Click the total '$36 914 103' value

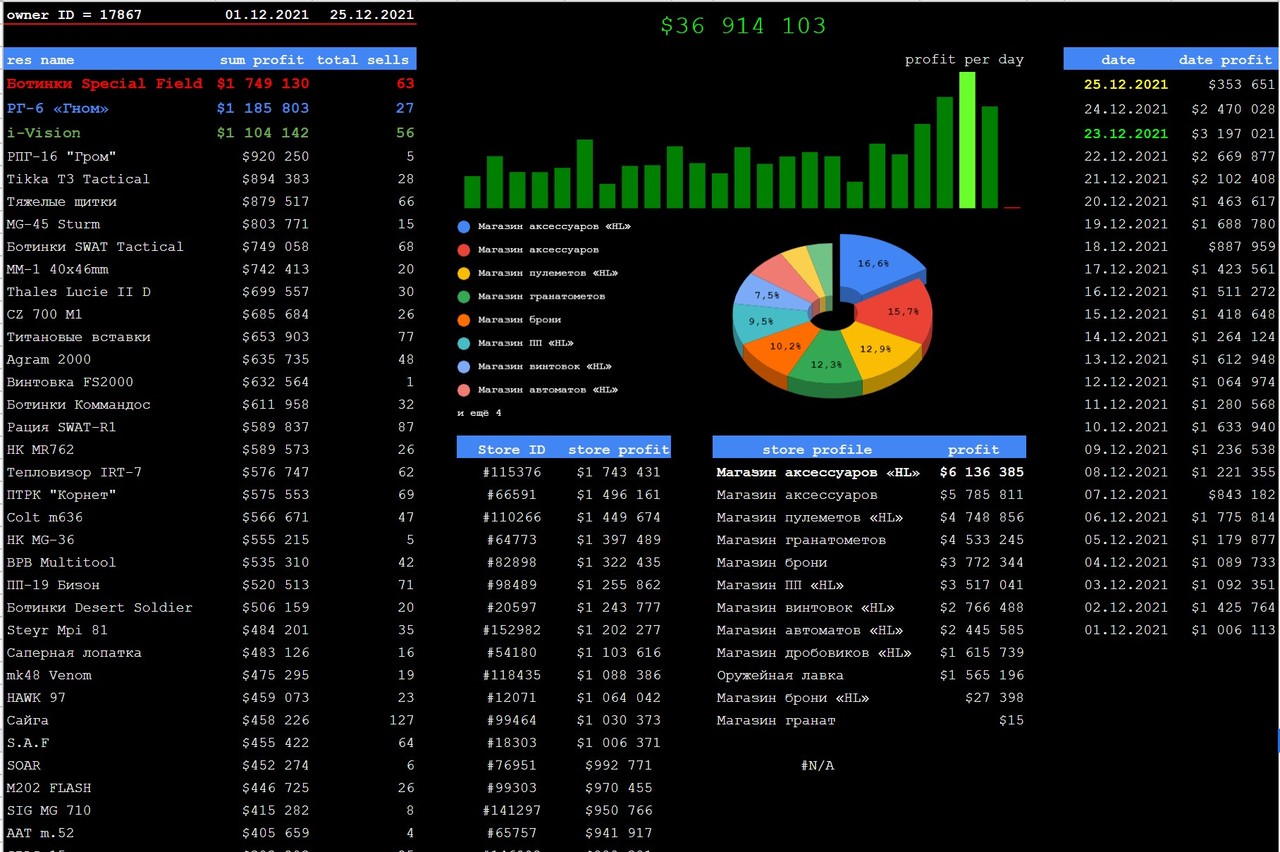pyautogui.click(x=743, y=26)
